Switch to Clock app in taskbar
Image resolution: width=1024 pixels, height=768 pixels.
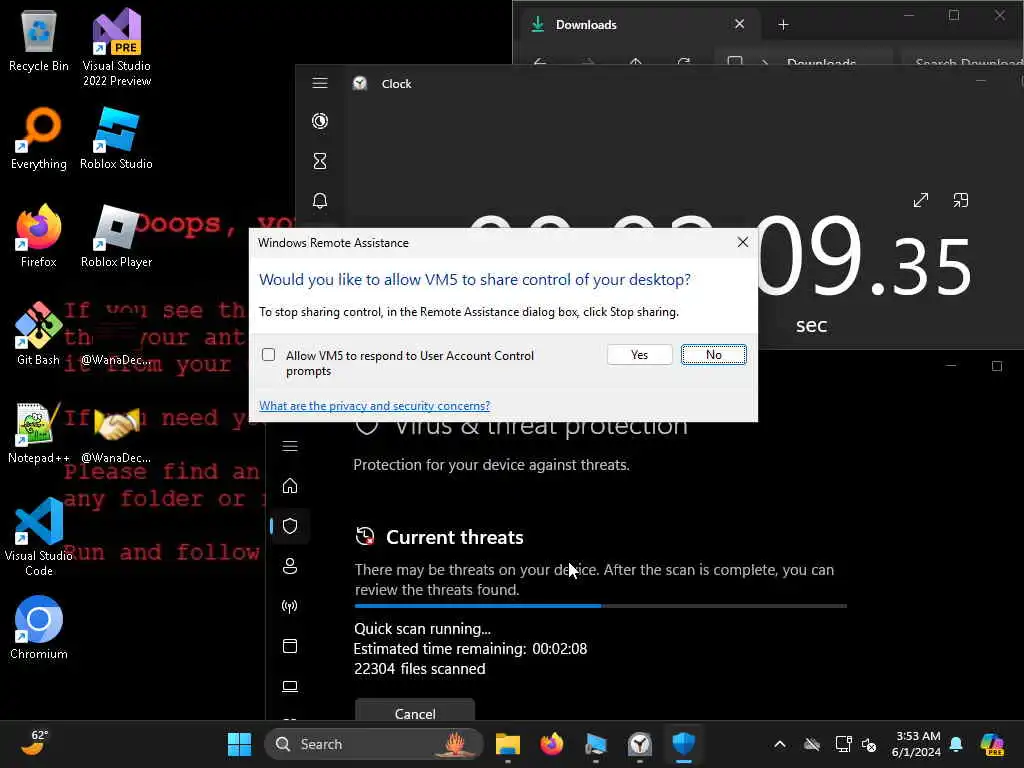pos(640,744)
